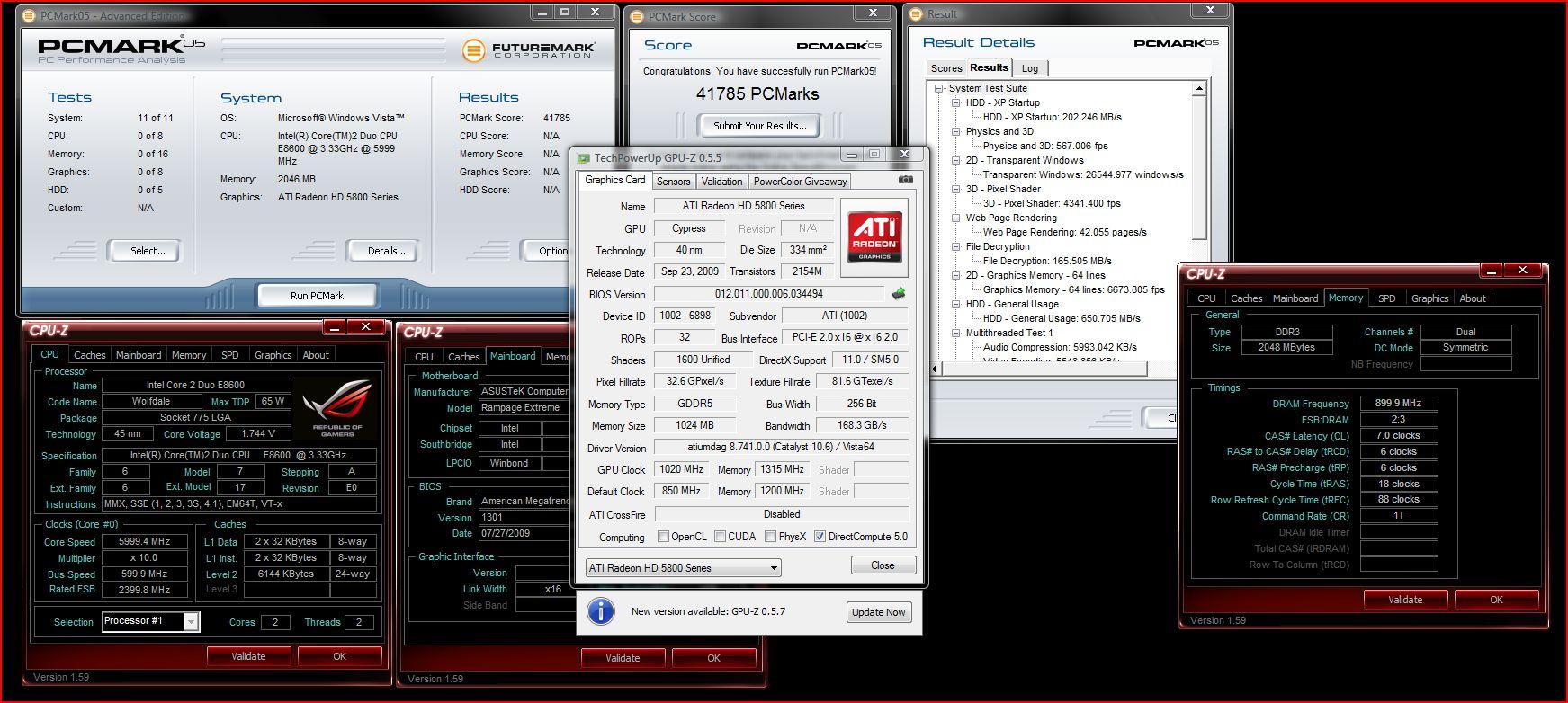
Task: Click the Republic of Gamers logo in CPU-Z
Action: pyautogui.click(x=337, y=406)
